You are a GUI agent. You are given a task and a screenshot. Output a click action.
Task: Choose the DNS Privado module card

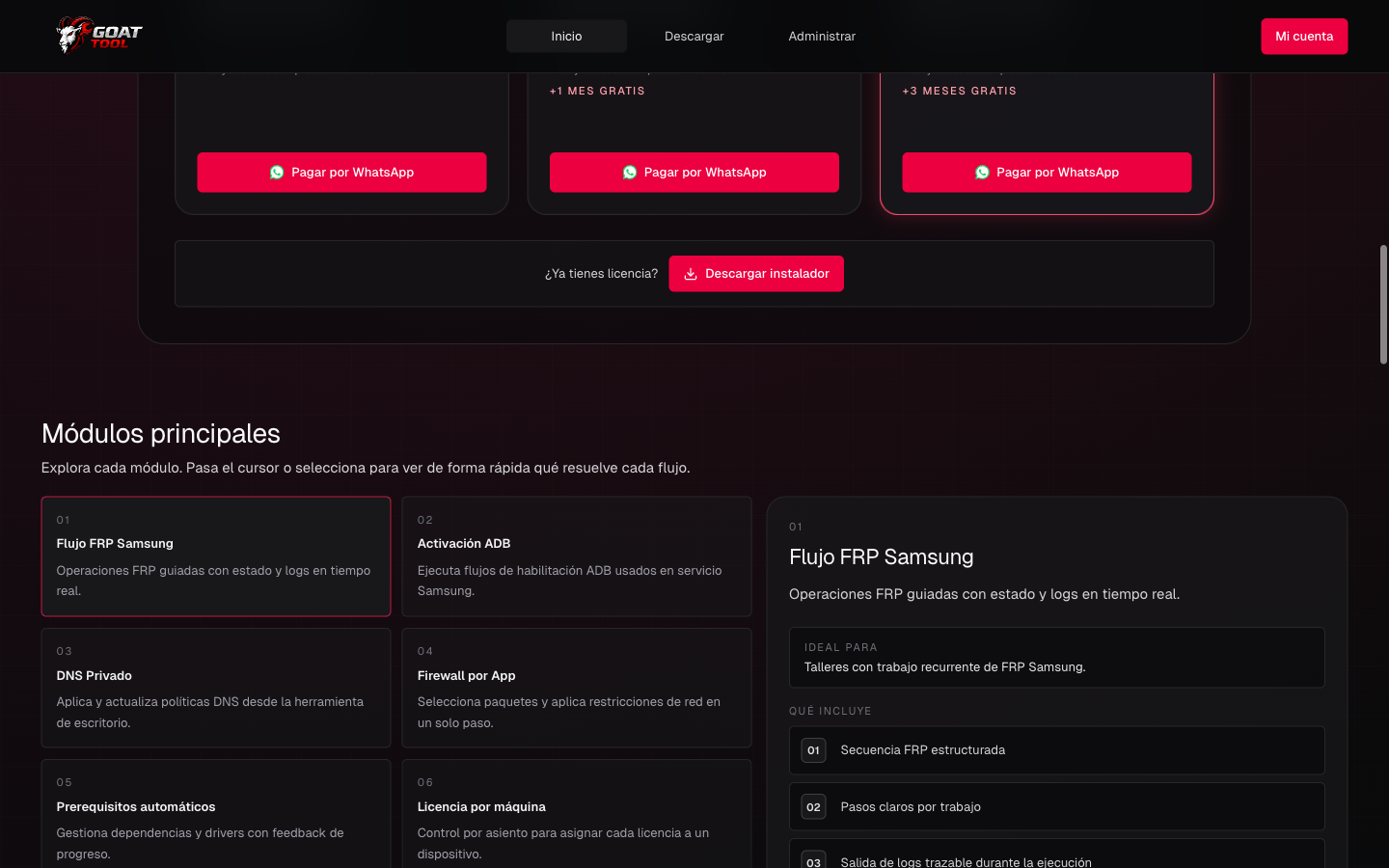point(216,688)
